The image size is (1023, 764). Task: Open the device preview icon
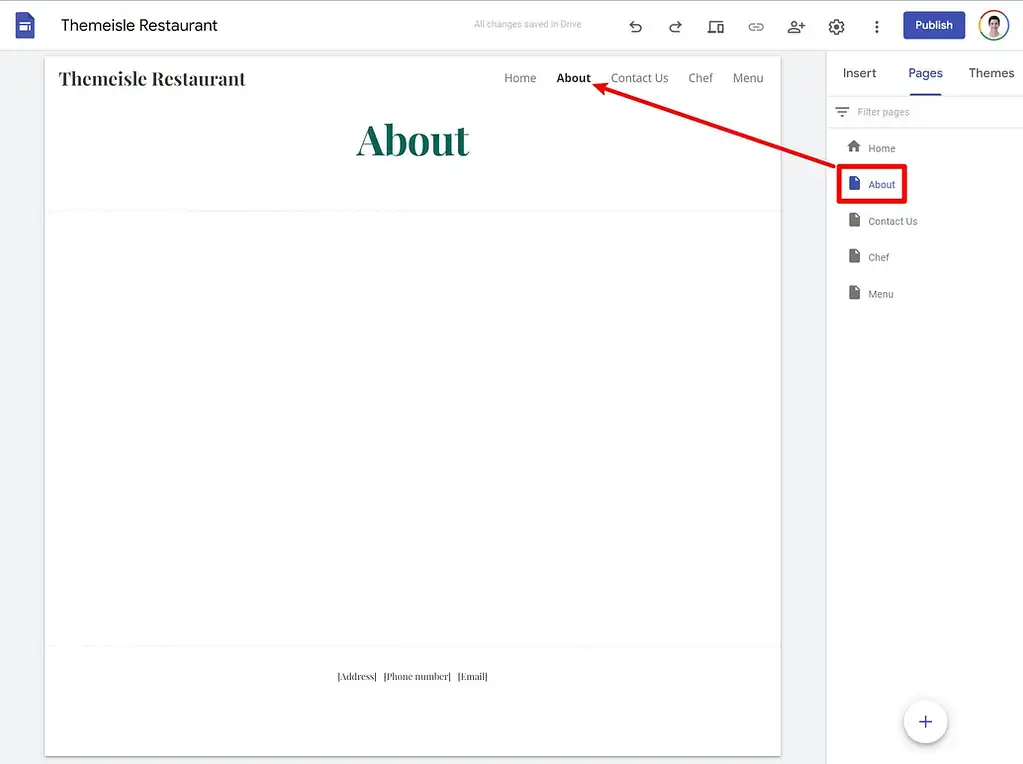[x=716, y=27]
